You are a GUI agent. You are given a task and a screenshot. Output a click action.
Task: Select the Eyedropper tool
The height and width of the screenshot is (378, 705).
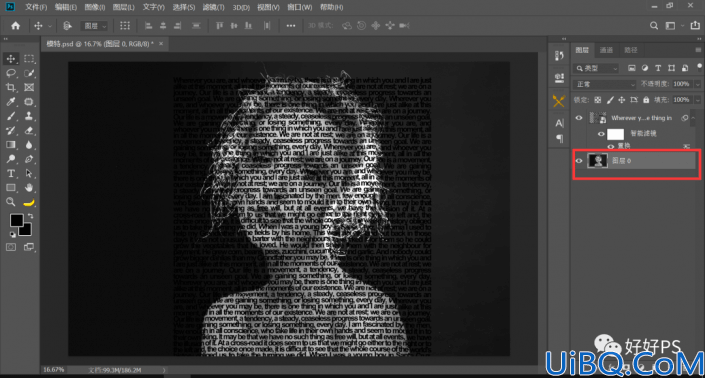[11, 102]
